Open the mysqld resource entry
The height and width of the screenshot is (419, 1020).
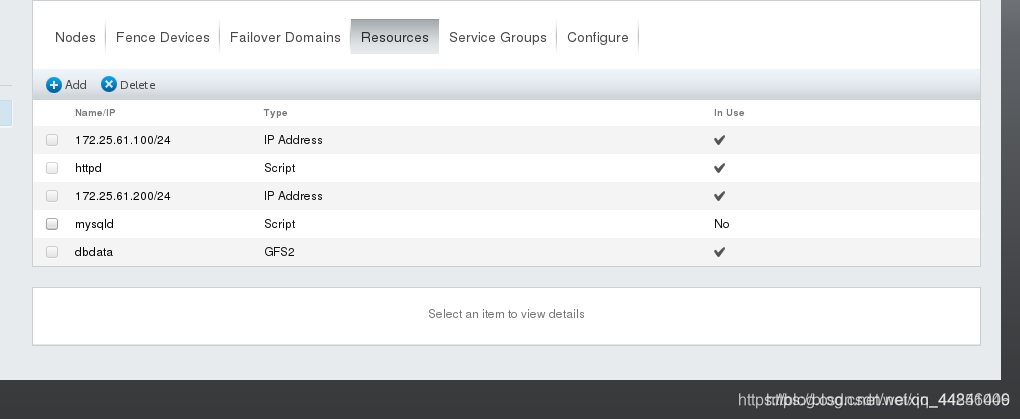(94, 224)
